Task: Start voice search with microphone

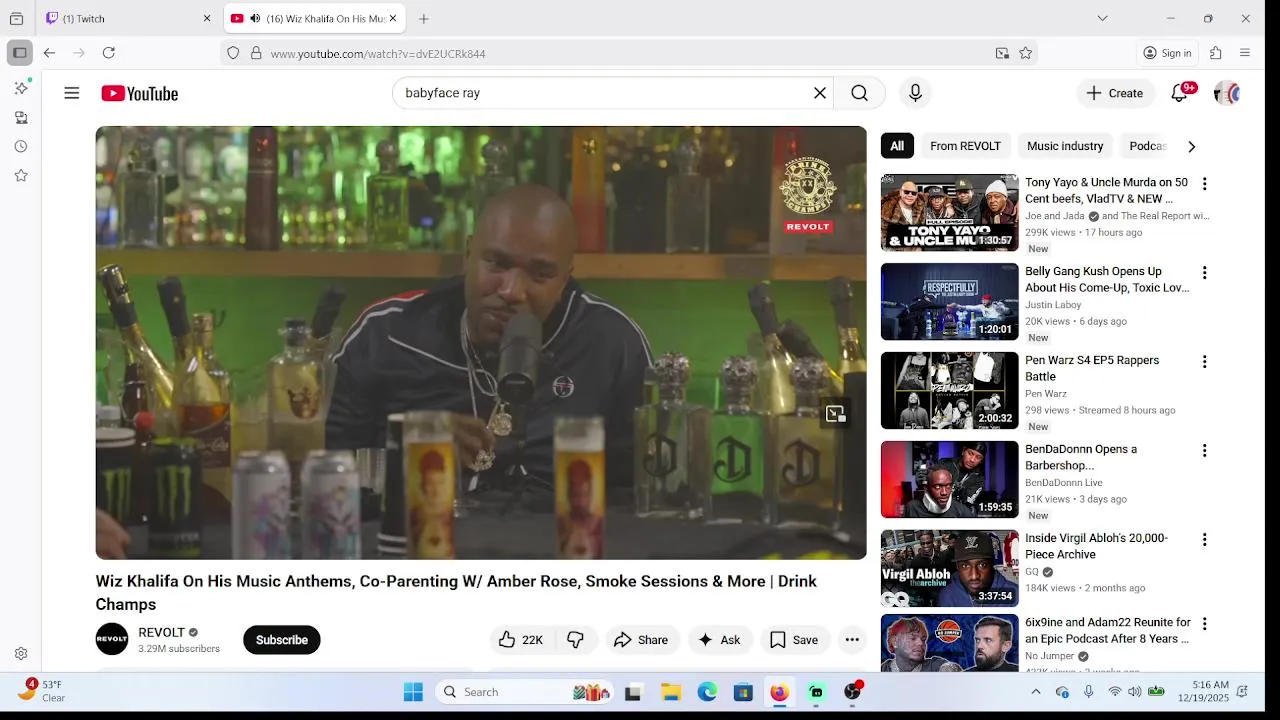Action: coord(915,93)
